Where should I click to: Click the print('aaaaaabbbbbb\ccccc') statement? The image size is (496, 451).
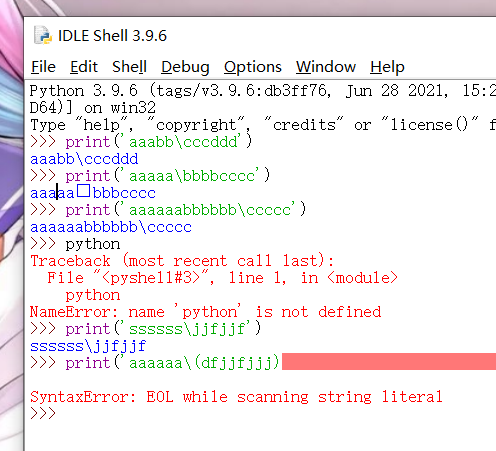tap(186, 210)
